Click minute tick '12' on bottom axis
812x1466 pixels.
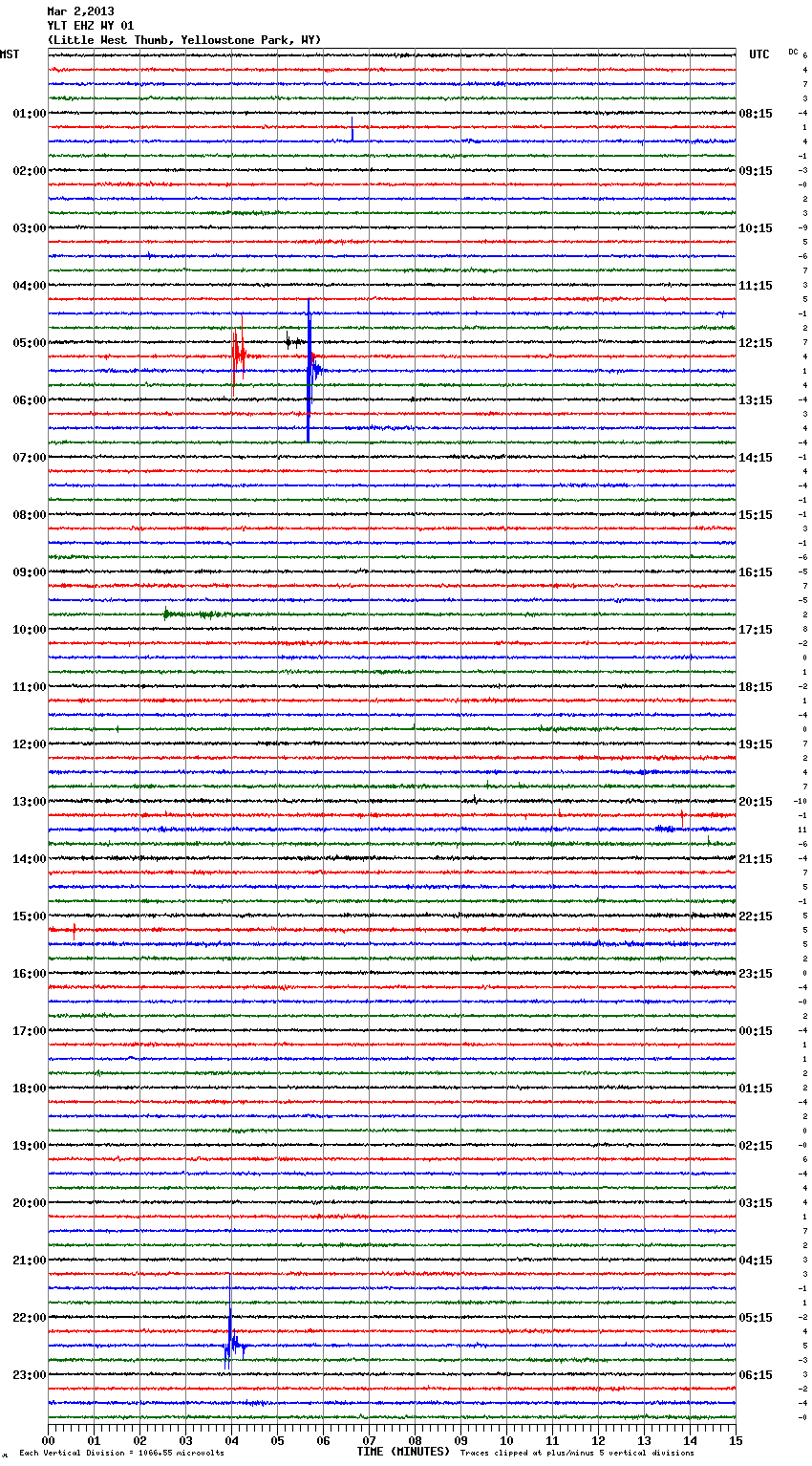click(598, 1440)
